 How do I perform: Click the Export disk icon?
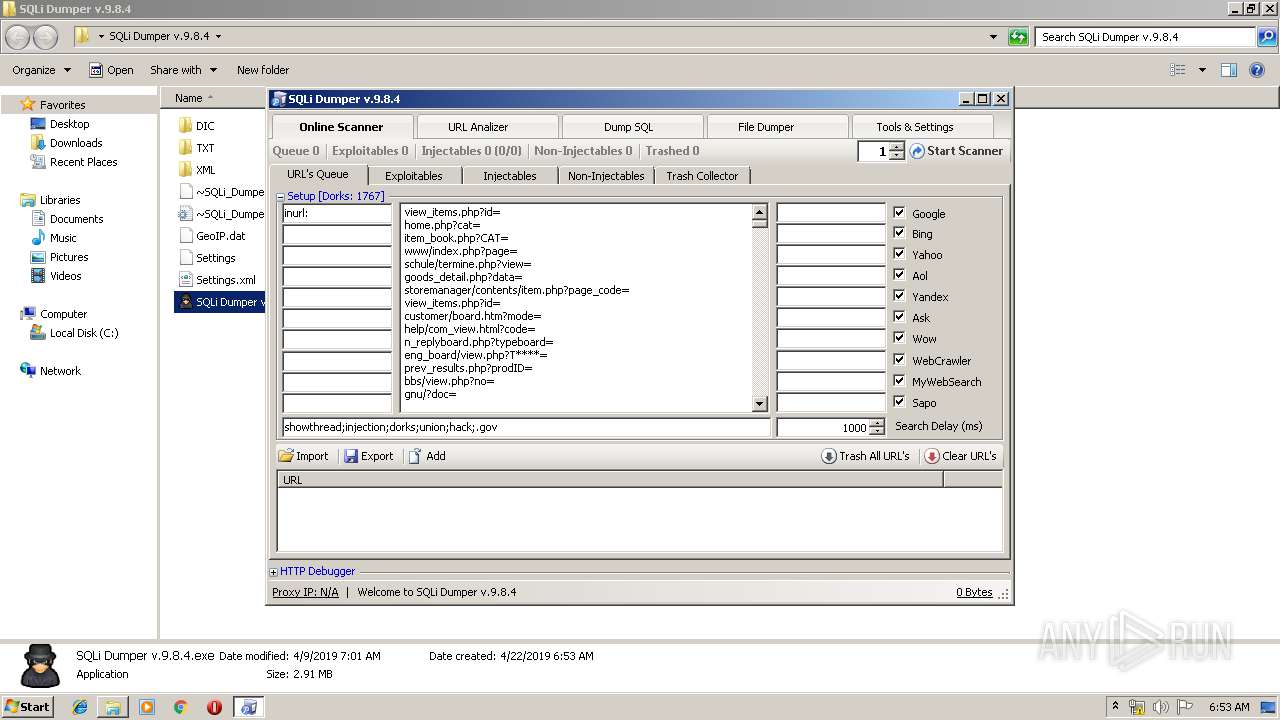[351, 456]
